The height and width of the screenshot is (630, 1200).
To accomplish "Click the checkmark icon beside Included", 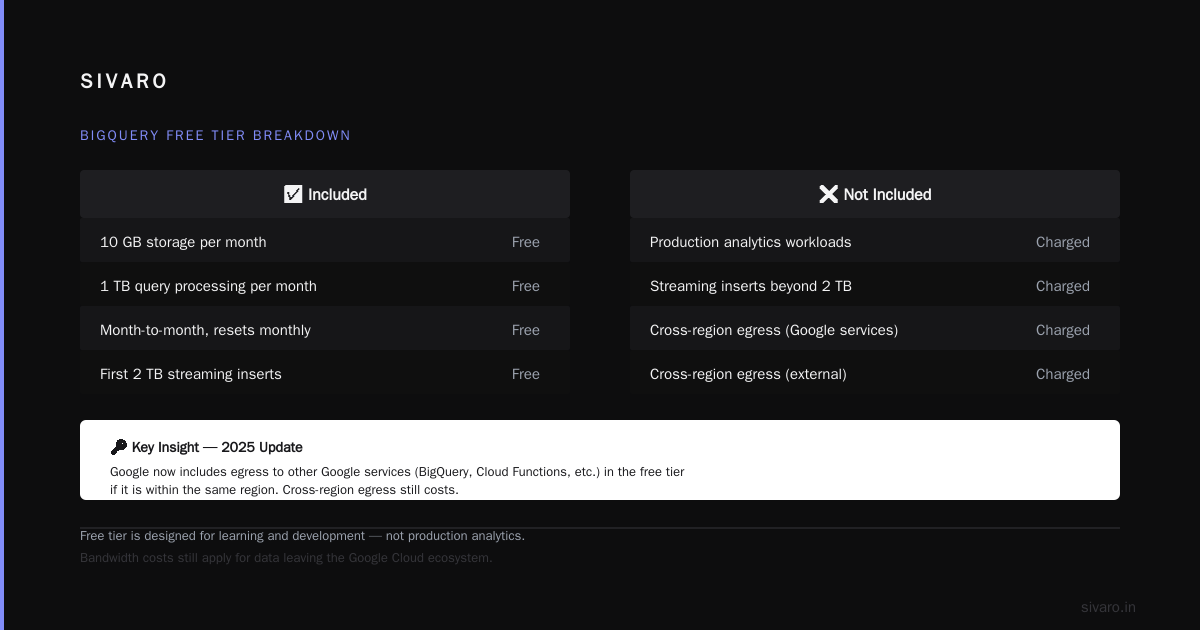I will [x=293, y=194].
